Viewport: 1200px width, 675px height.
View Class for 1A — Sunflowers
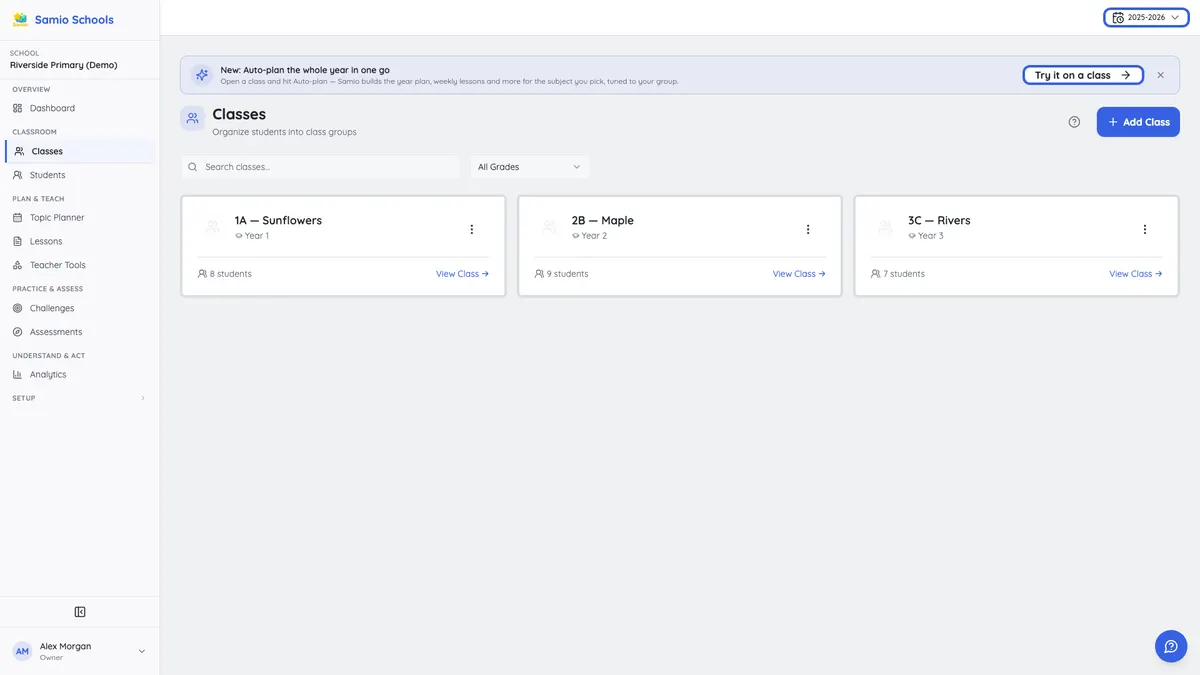click(462, 274)
